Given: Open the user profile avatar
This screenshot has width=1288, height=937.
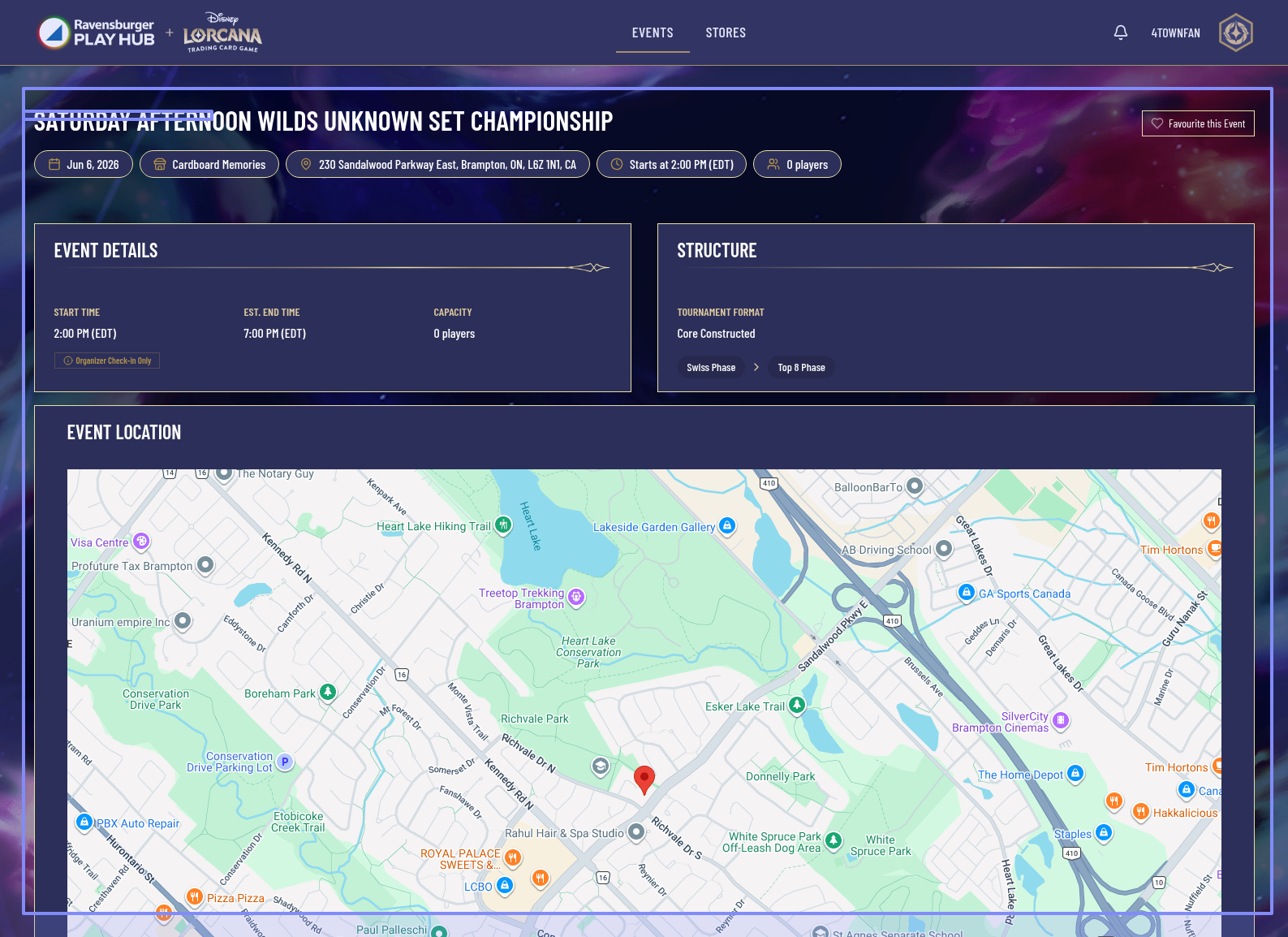Looking at the screenshot, I should [x=1235, y=32].
